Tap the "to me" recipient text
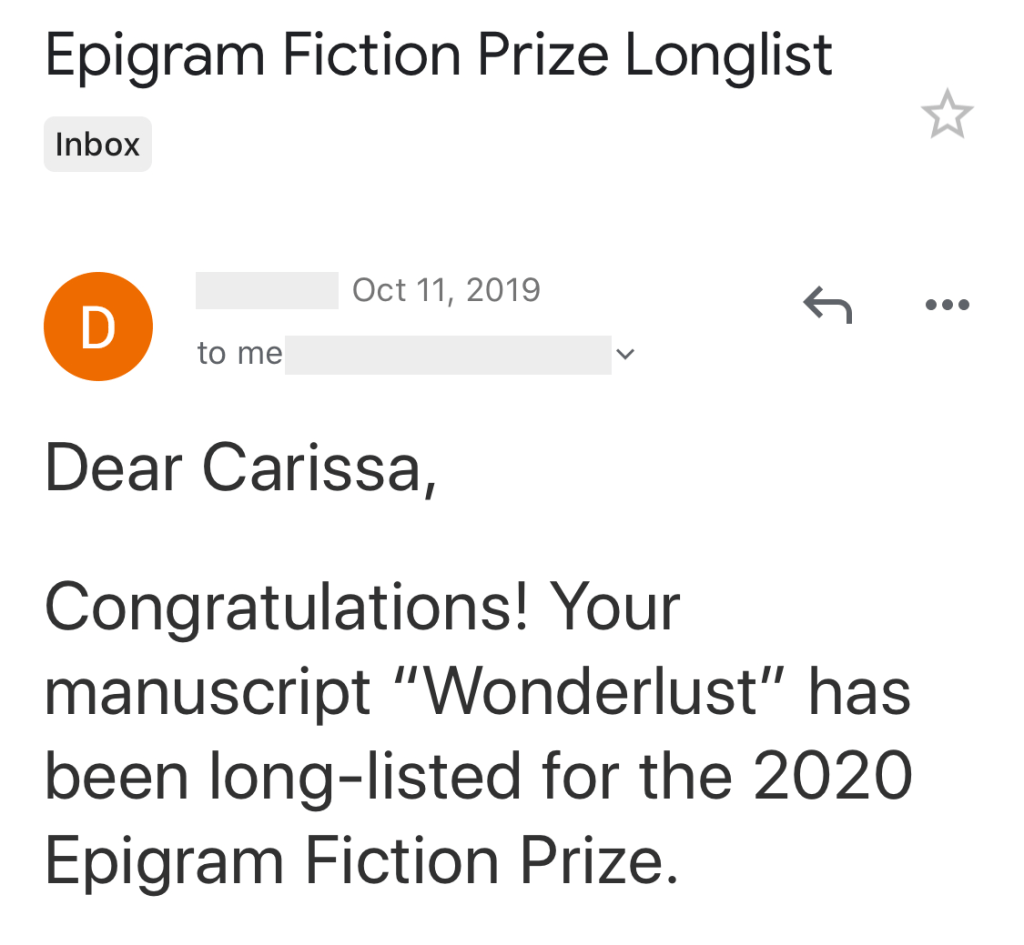This screenshot has width=1024, height=945. coord(239,354)
